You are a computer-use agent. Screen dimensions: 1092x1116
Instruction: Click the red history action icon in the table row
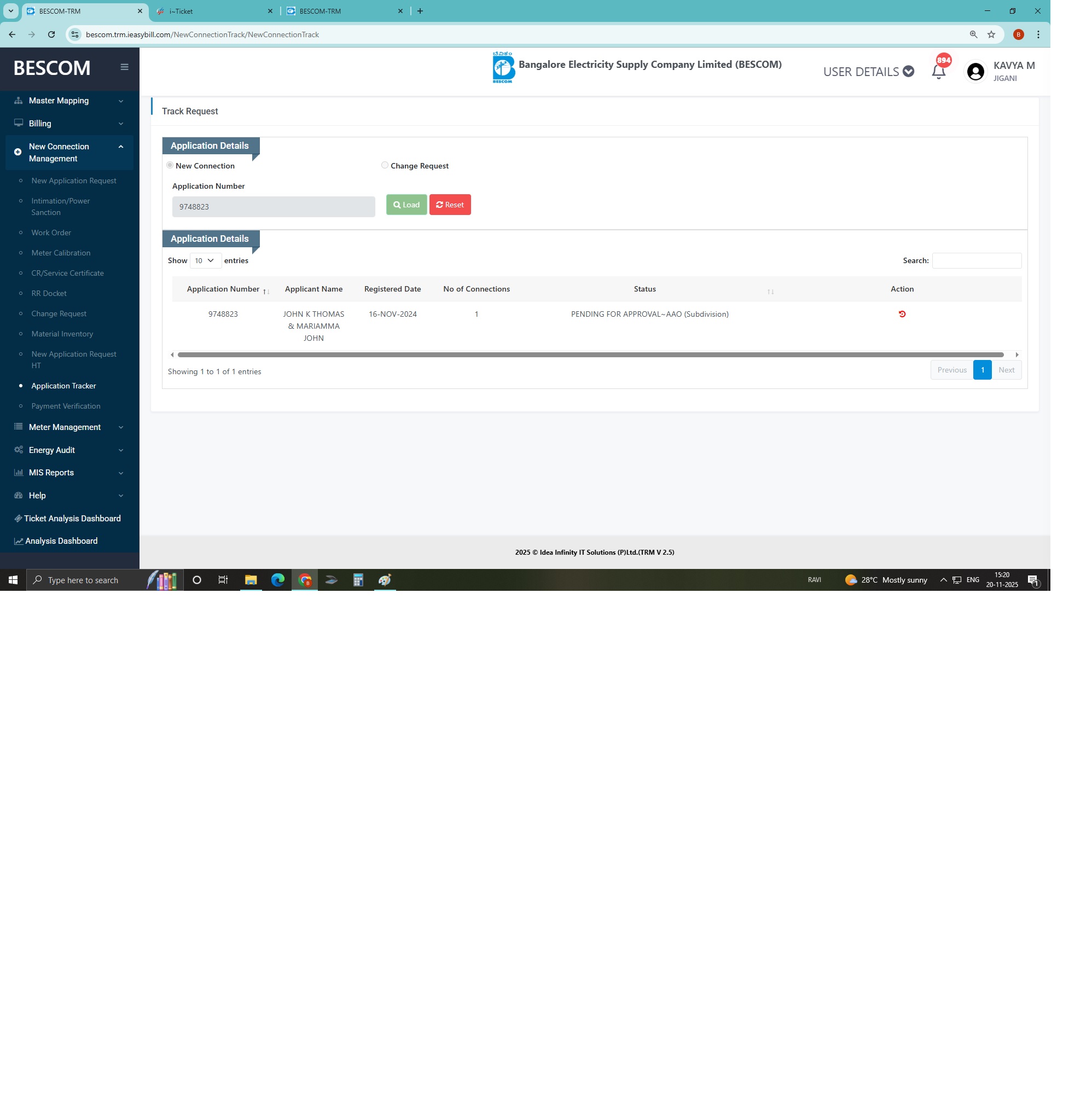902,313
